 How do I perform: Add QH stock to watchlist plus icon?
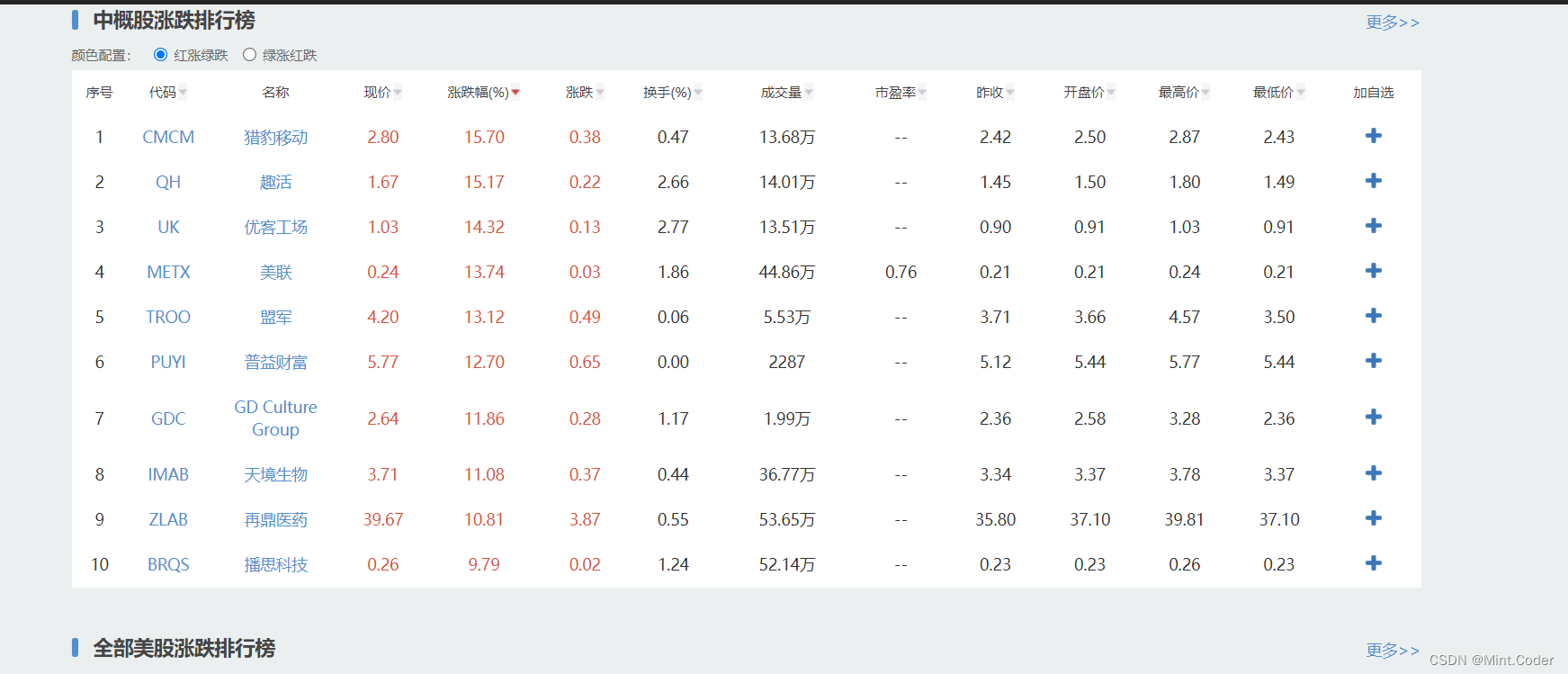point(1373,181)
